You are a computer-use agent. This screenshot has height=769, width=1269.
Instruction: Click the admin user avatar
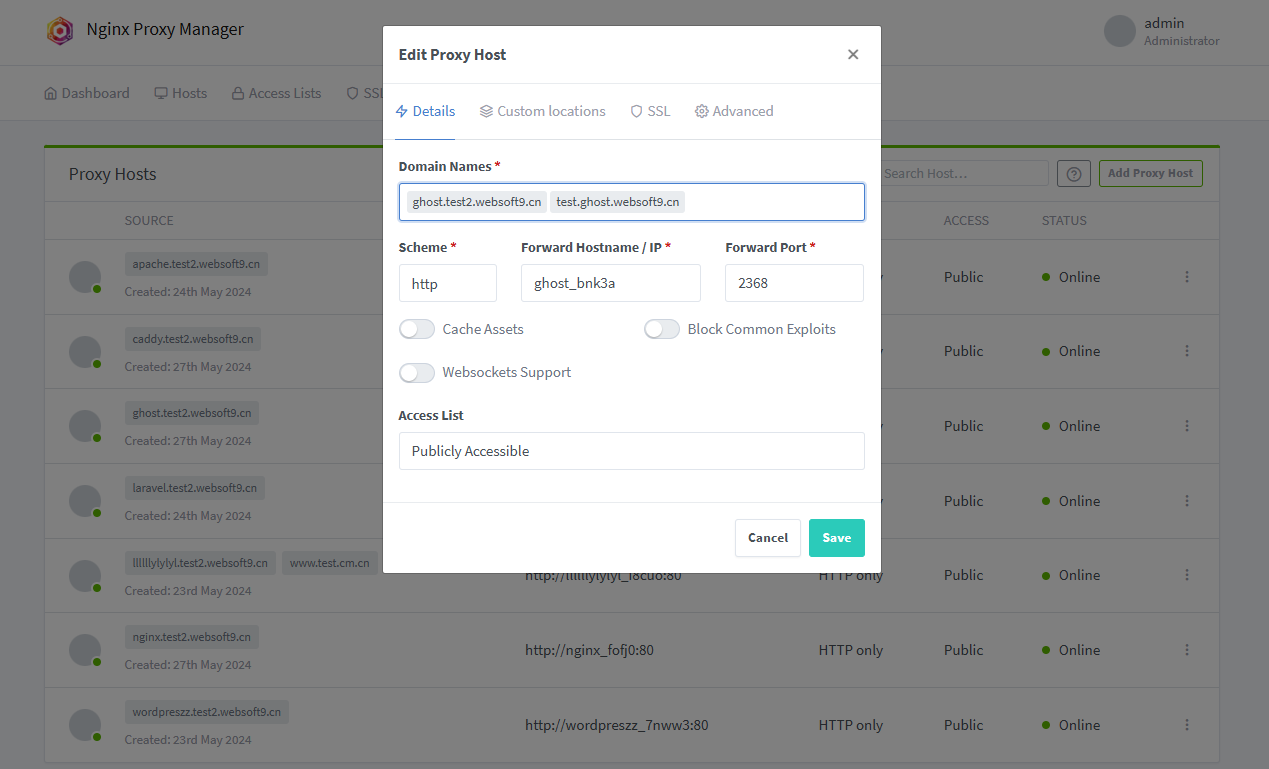point(1120,31)
